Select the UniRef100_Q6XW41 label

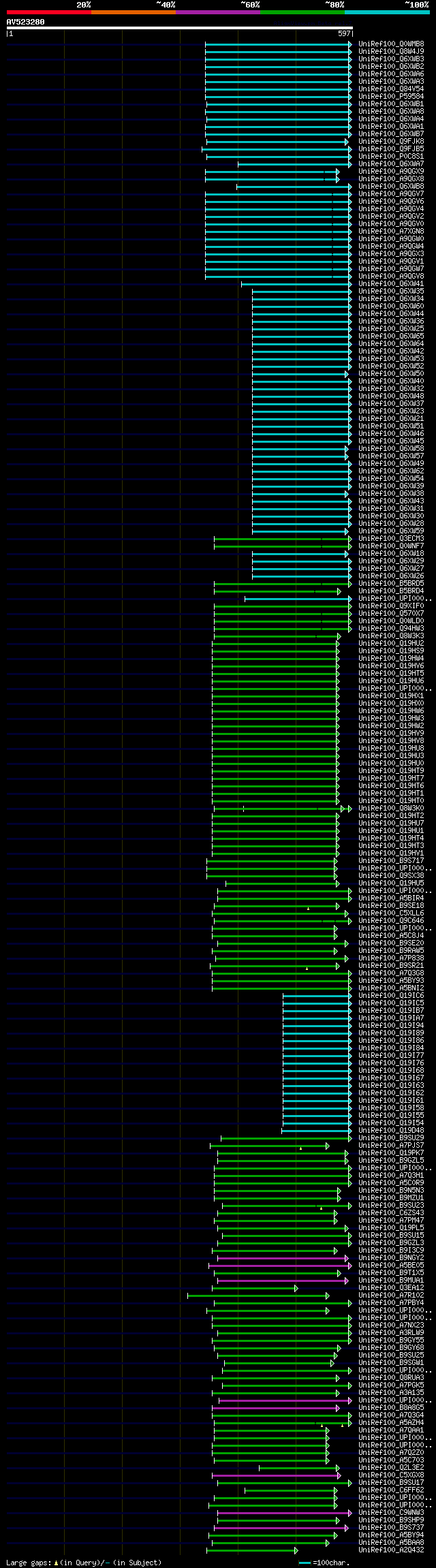click(x=391, y=284)
